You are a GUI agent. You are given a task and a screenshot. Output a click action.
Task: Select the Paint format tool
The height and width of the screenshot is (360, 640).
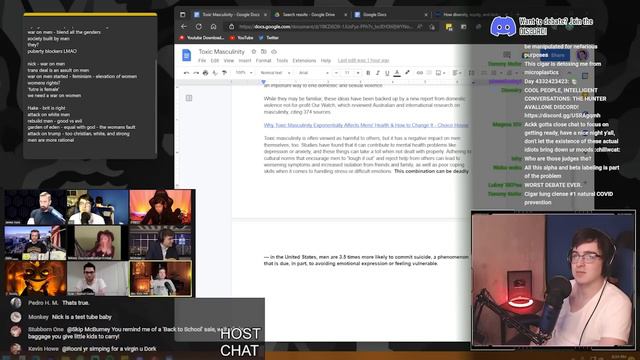(224, 73)
